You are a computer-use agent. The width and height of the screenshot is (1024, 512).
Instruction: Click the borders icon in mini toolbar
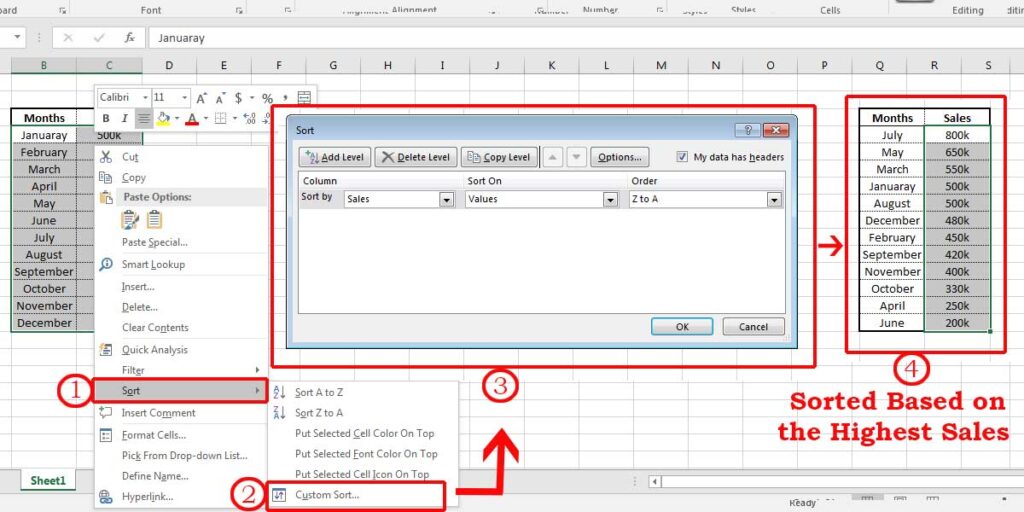(220, 119)
